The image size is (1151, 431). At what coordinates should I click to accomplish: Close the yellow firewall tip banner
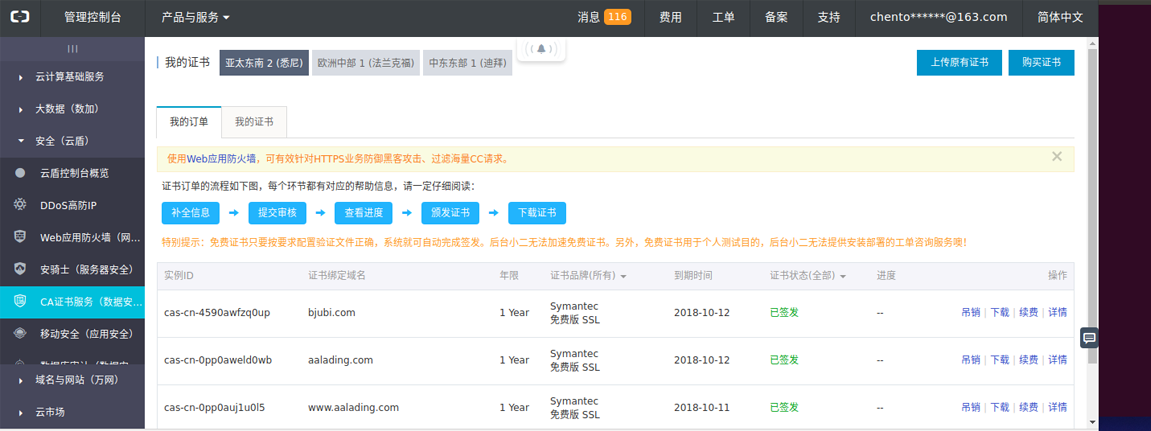click(1057, 156)
